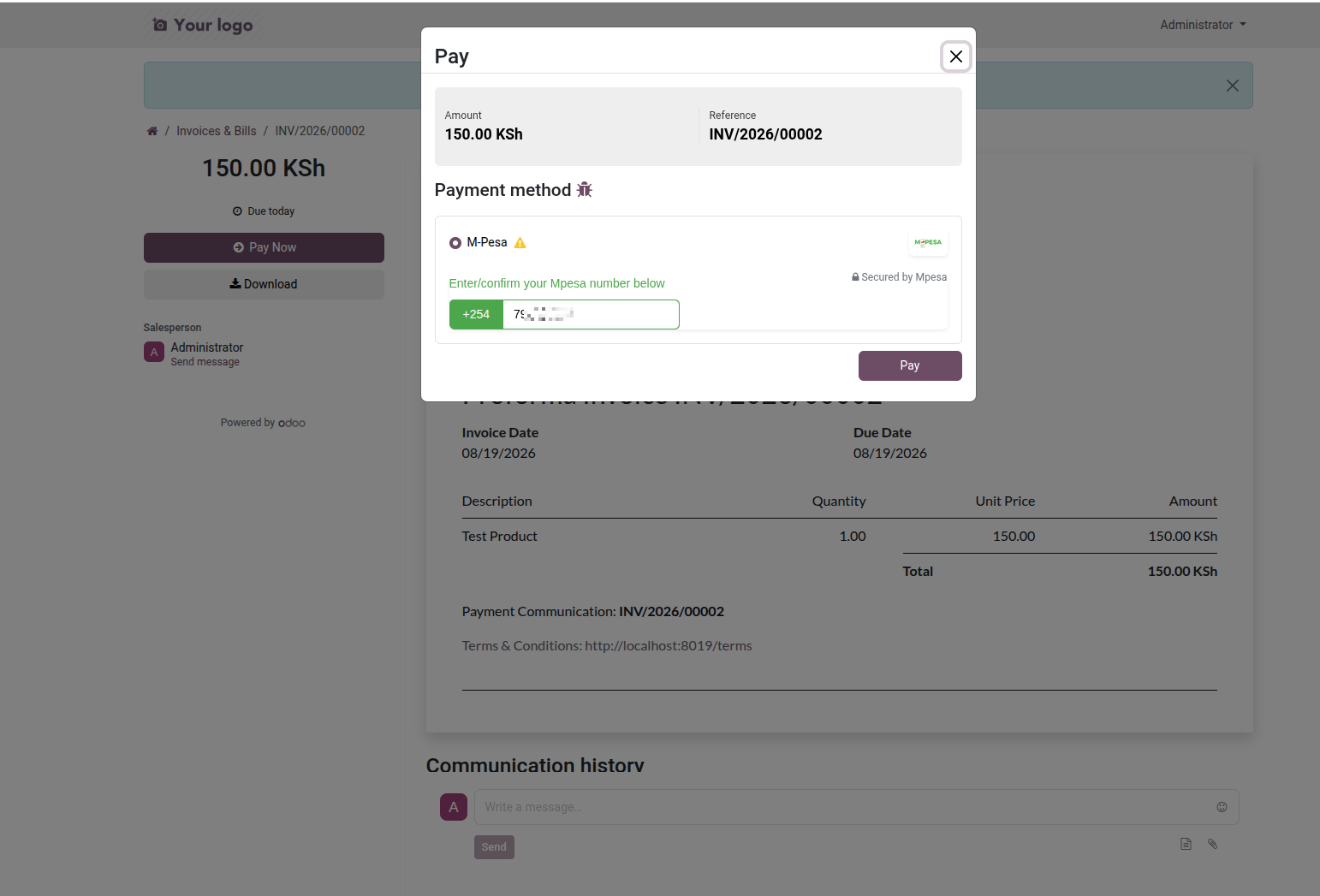Screen dimensions: 1320x896
Task: Click the Test Product description cell
Action: (x=500, y=537)
